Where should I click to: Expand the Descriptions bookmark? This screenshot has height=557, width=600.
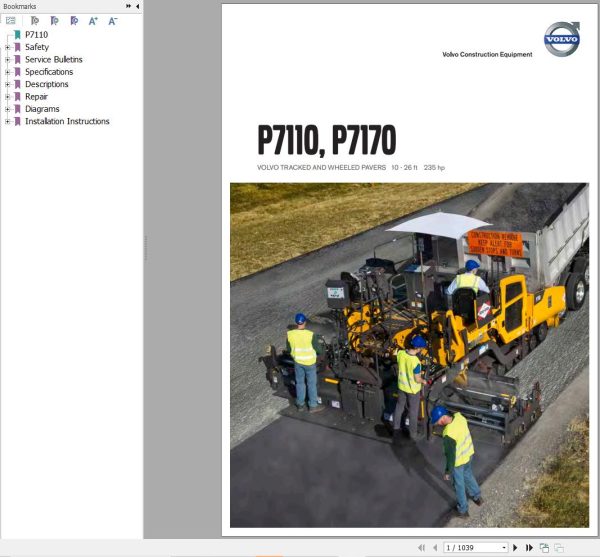coord(7,85)
